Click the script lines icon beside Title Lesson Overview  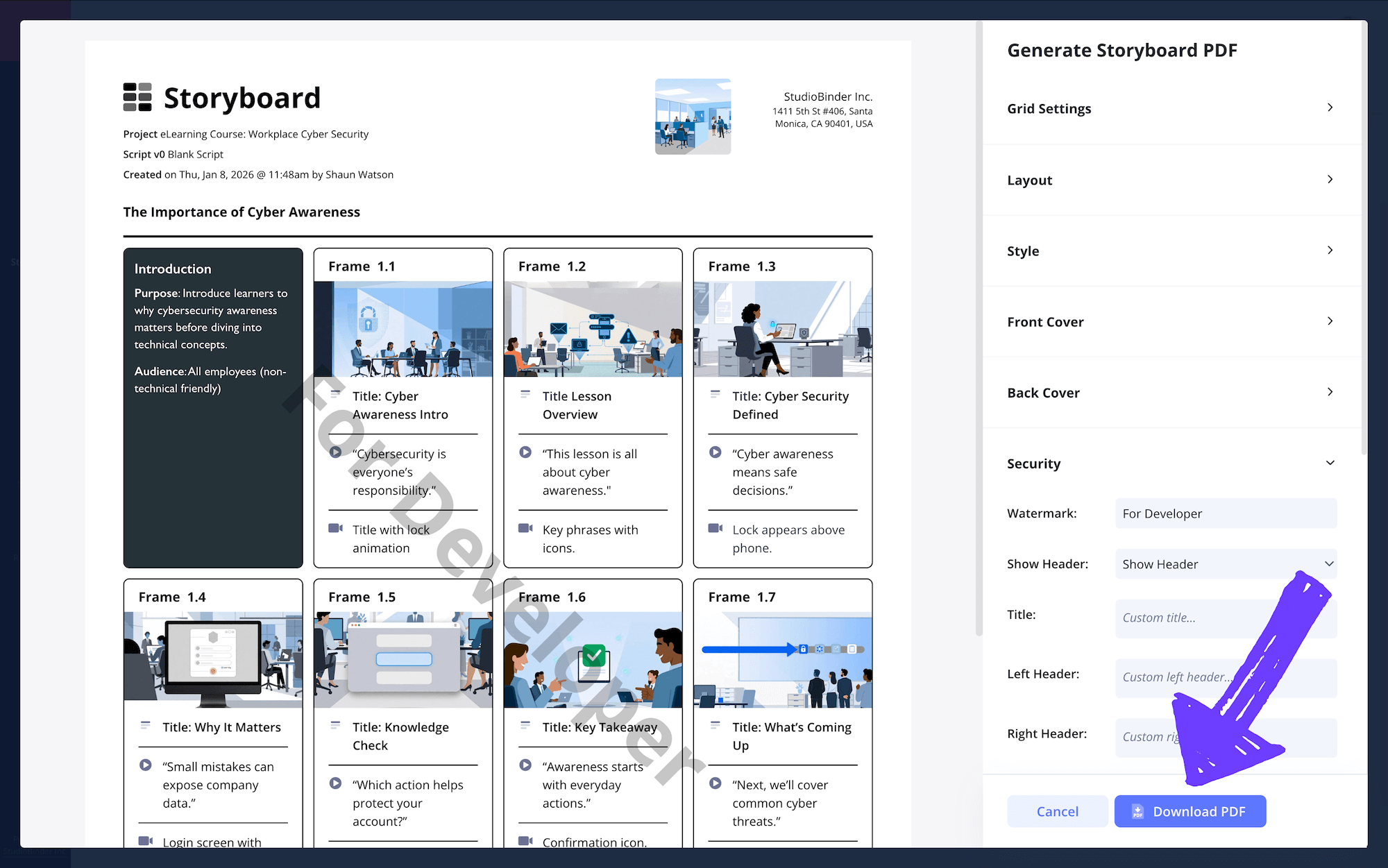click(525, 393)
